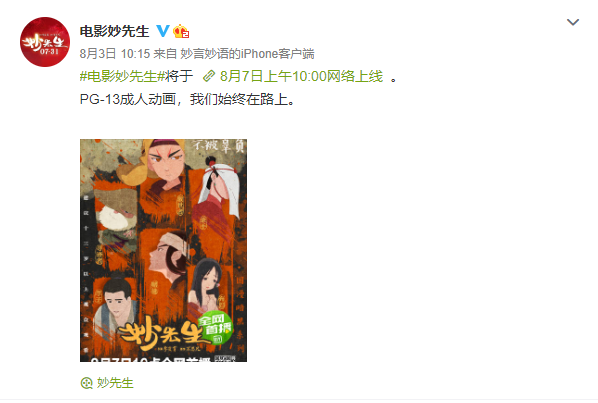
Task: Open the 8月3日 10:15 timestamp link
Action: point(115,54)
